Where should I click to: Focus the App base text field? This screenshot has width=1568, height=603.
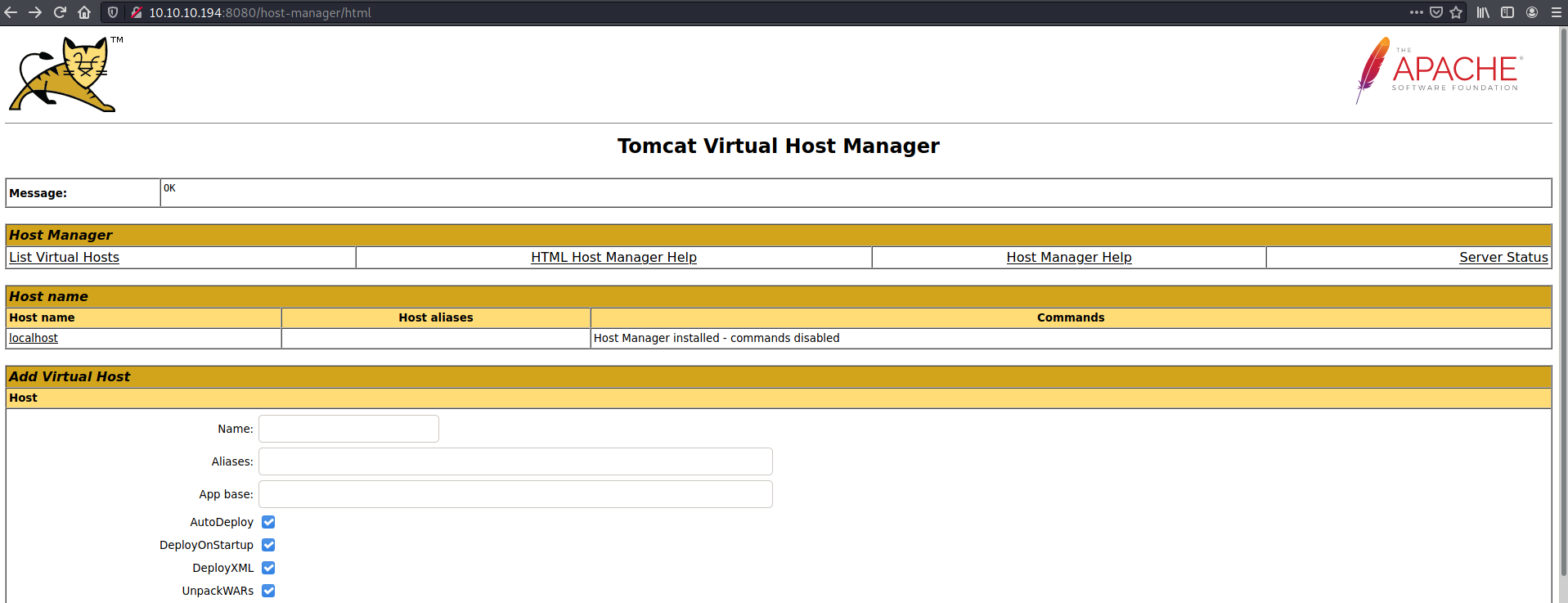coord(515,494)
